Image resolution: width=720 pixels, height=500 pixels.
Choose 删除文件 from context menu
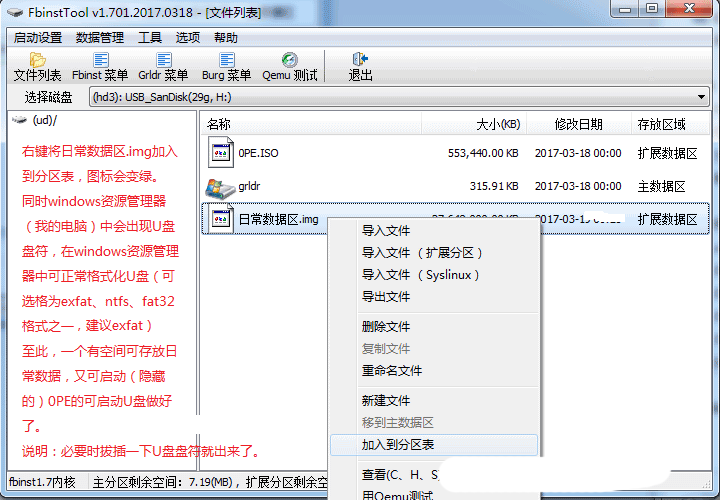click(434, 326)
